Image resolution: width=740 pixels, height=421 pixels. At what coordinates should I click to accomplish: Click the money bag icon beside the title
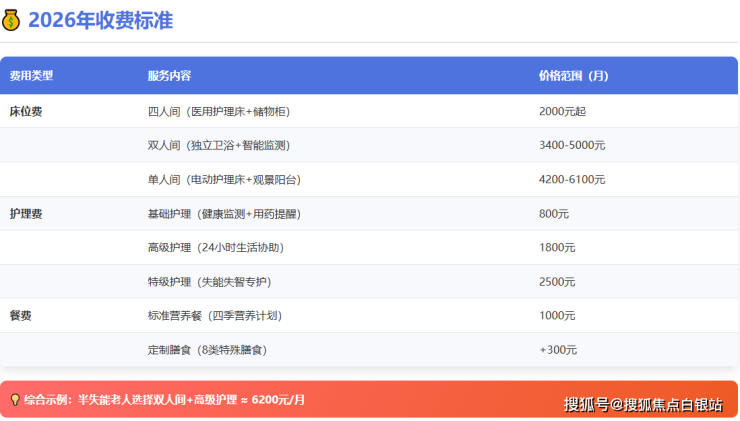click(x=12, y=20)
